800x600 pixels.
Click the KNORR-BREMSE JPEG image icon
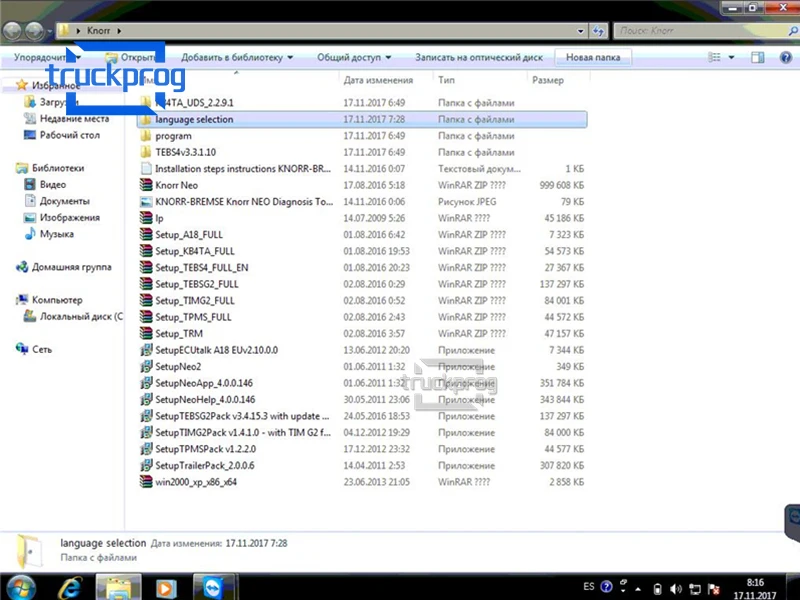click(x=146, y=202)
